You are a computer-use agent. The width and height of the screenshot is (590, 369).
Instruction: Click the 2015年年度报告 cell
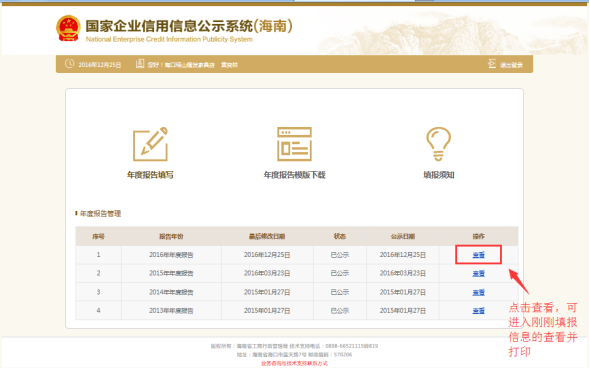coord(171,273)
